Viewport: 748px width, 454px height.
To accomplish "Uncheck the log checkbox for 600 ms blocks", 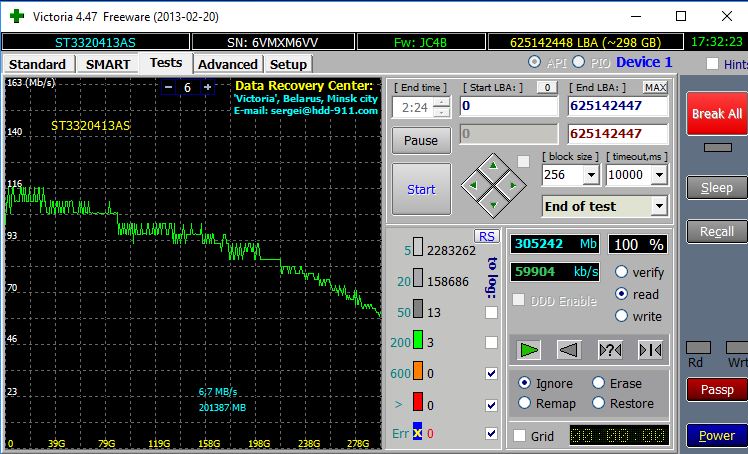I will pyautogui.click(x=490, y=373).
